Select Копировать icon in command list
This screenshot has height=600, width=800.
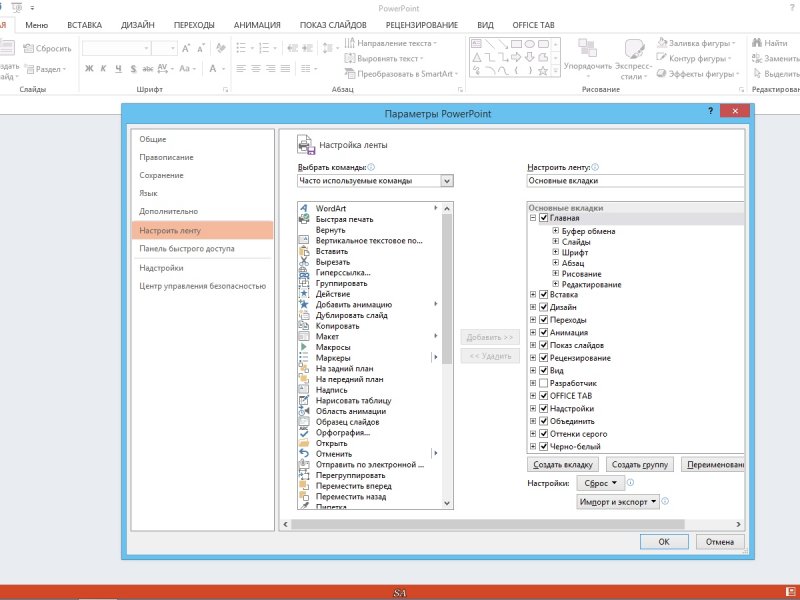click(304, 326)
